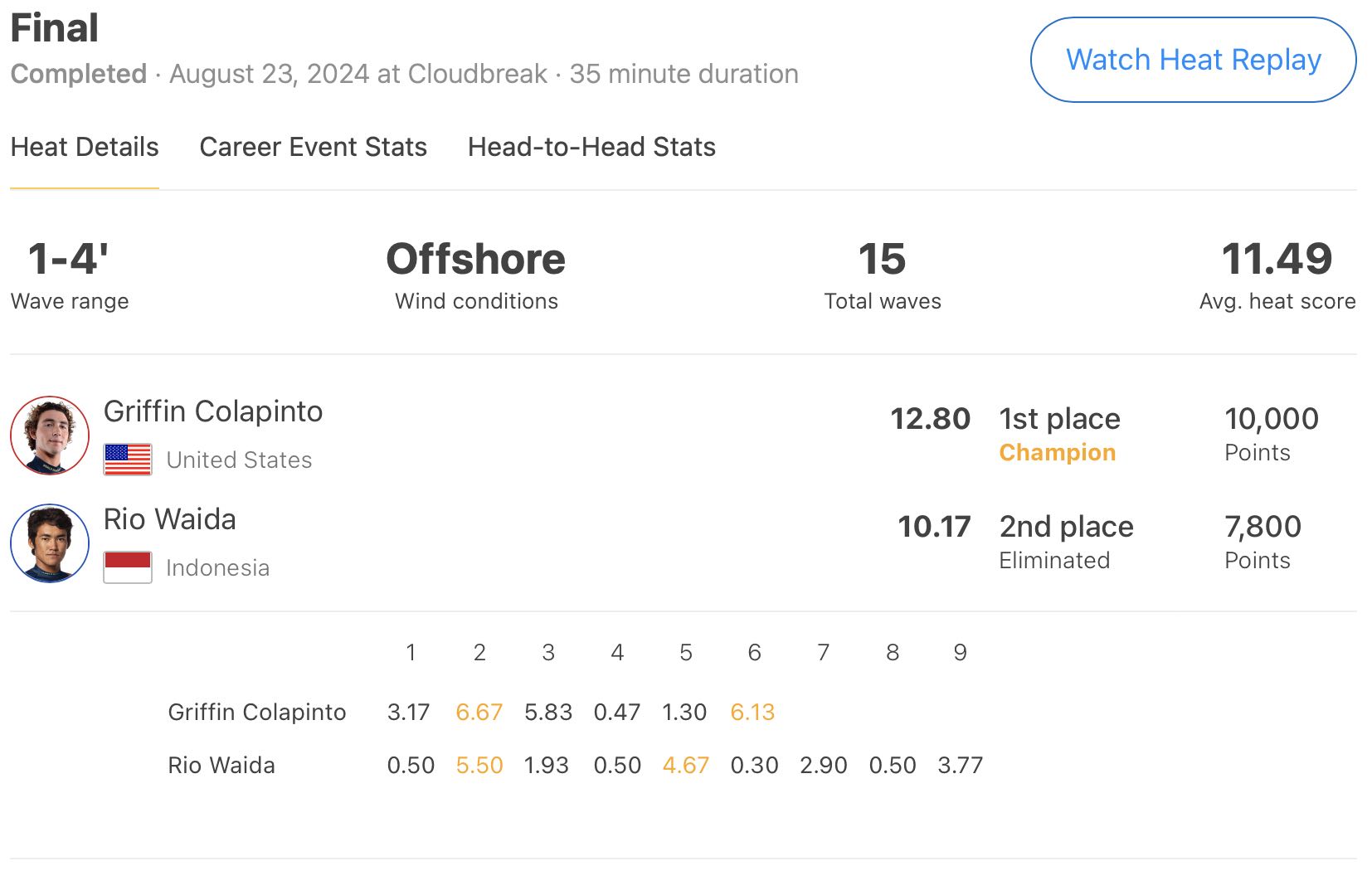Select the Head-to-Head Stats tab
Image resolution: width=1372 pixels, height=871 pixels.
[591, 147]
